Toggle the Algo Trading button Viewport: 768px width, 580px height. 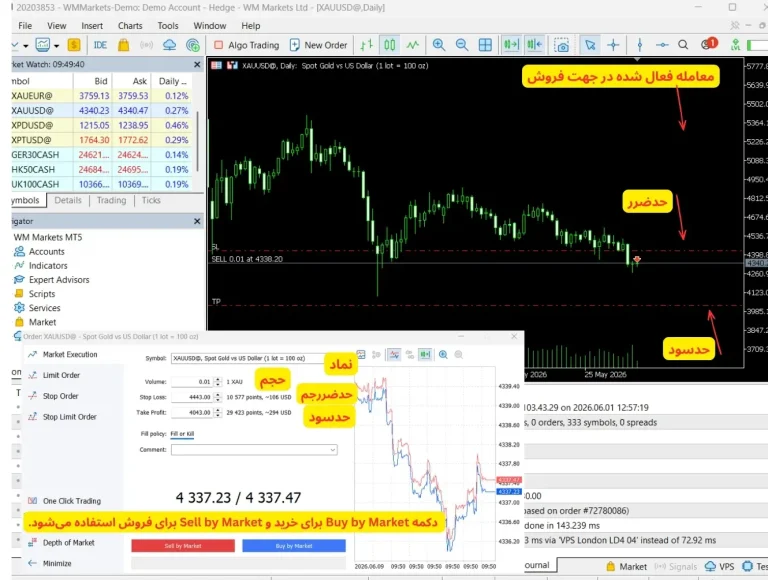coord(246,45)
